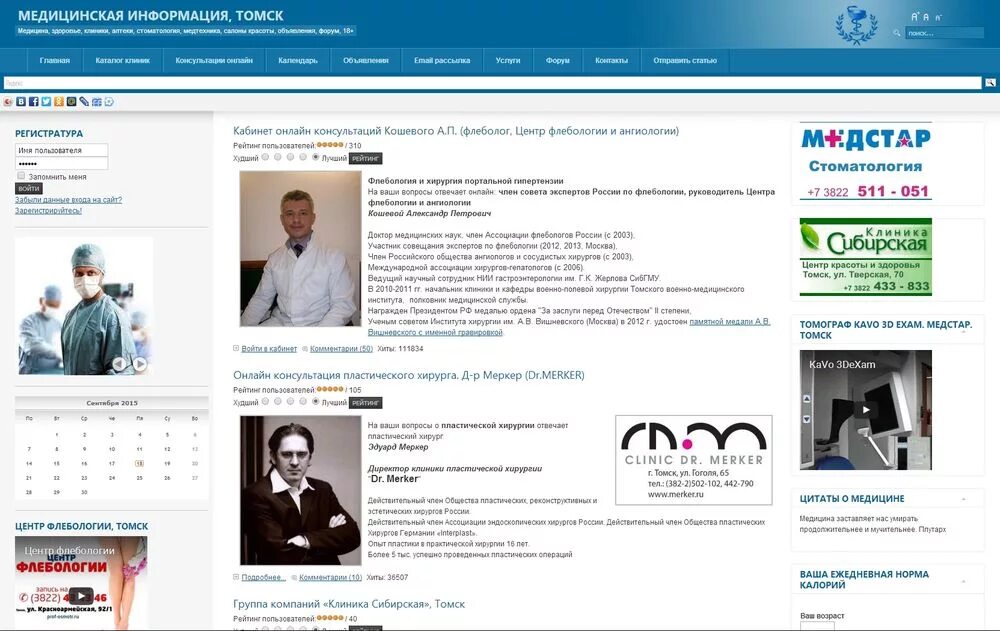Viewport: 1000px width, 631px height.
Task: Click search button right of wide search bar
Action: coord(990,83)
